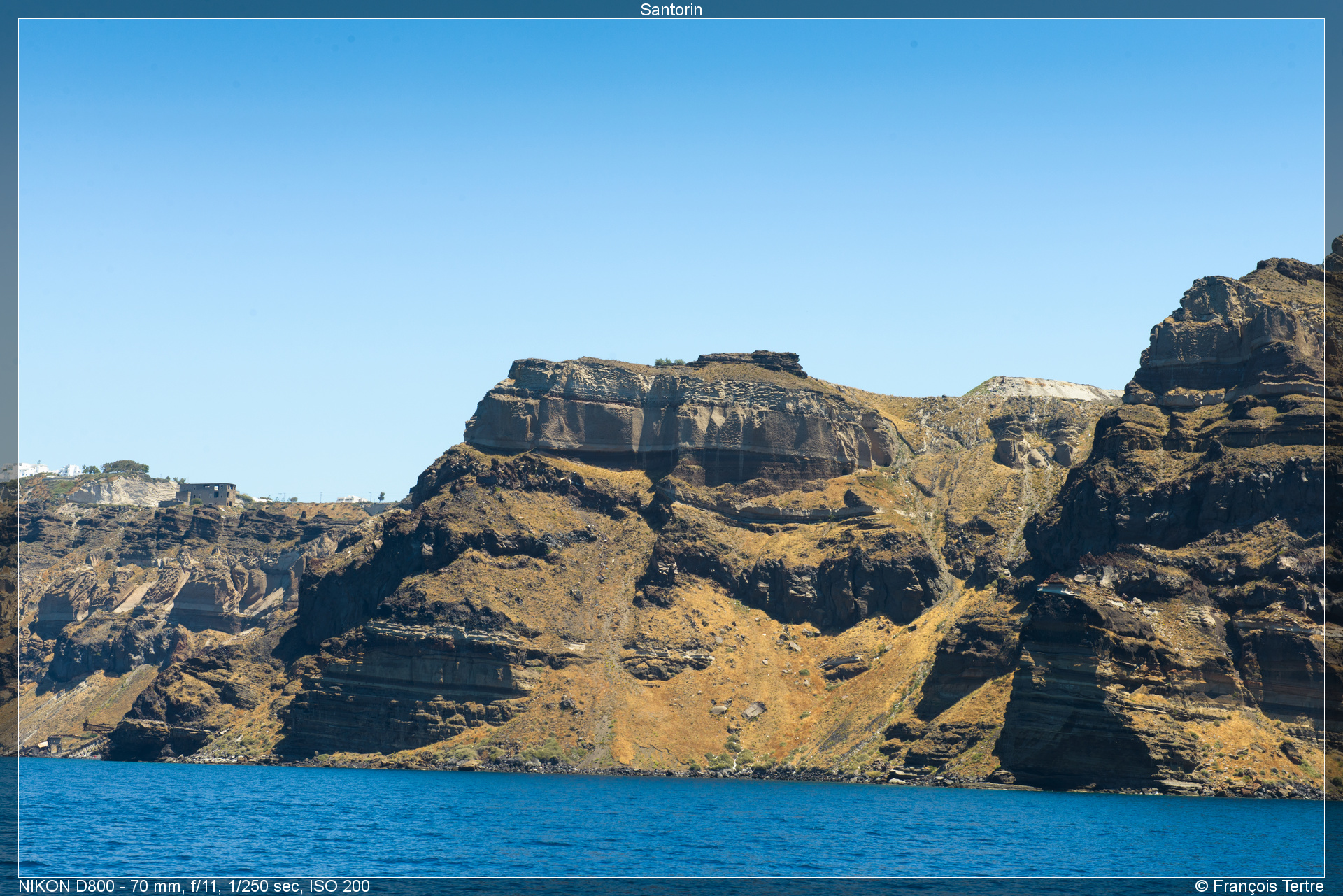This screenshot has height=896, width=1343.
Task: Click the 'NIKON D800 - 70 mm, f/11, 1/250 sec, ISO 200' caption
Action: tap(194, 886)
